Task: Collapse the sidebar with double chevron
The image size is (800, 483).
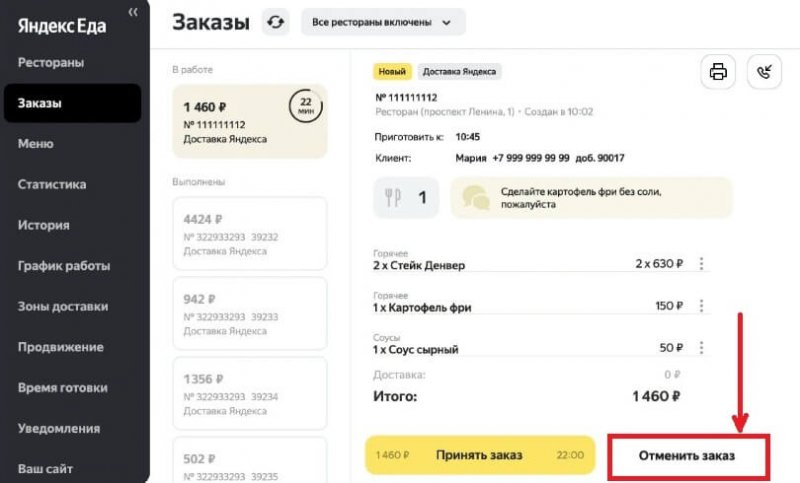Action: point(133,12)
